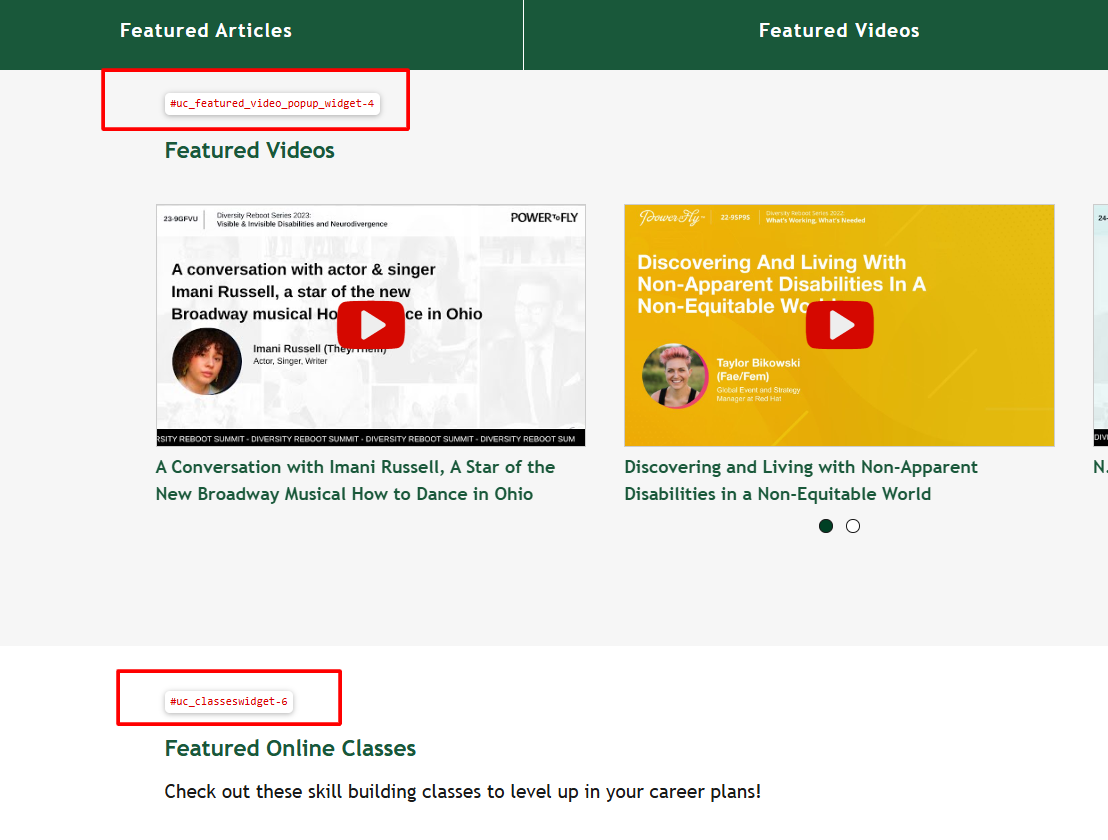Click the #uc_classeswidget-6 label

[x=229, y=701]
